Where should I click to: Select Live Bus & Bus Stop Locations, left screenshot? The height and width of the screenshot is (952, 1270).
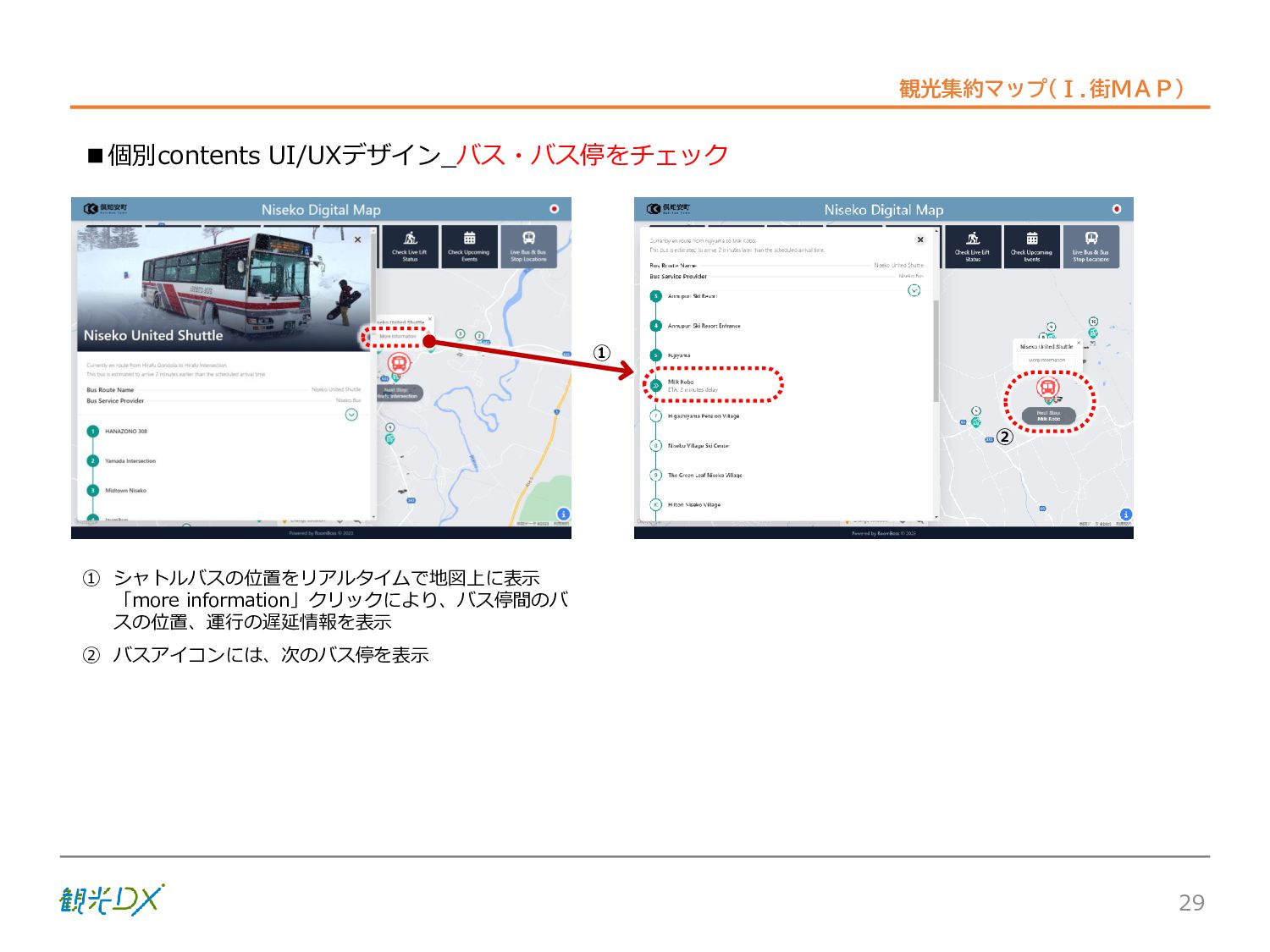528,246
